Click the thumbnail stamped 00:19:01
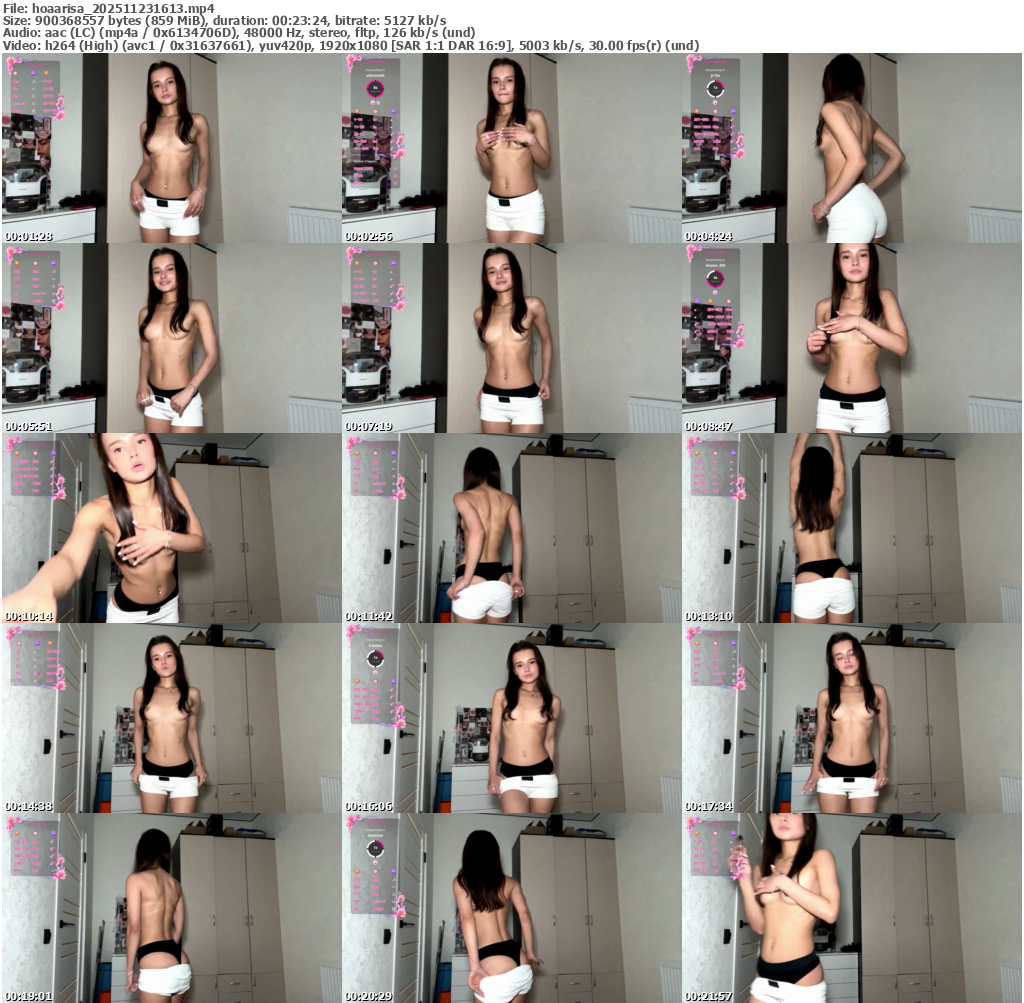This screenshot has width=1024, height=1003. click(172, 908)
